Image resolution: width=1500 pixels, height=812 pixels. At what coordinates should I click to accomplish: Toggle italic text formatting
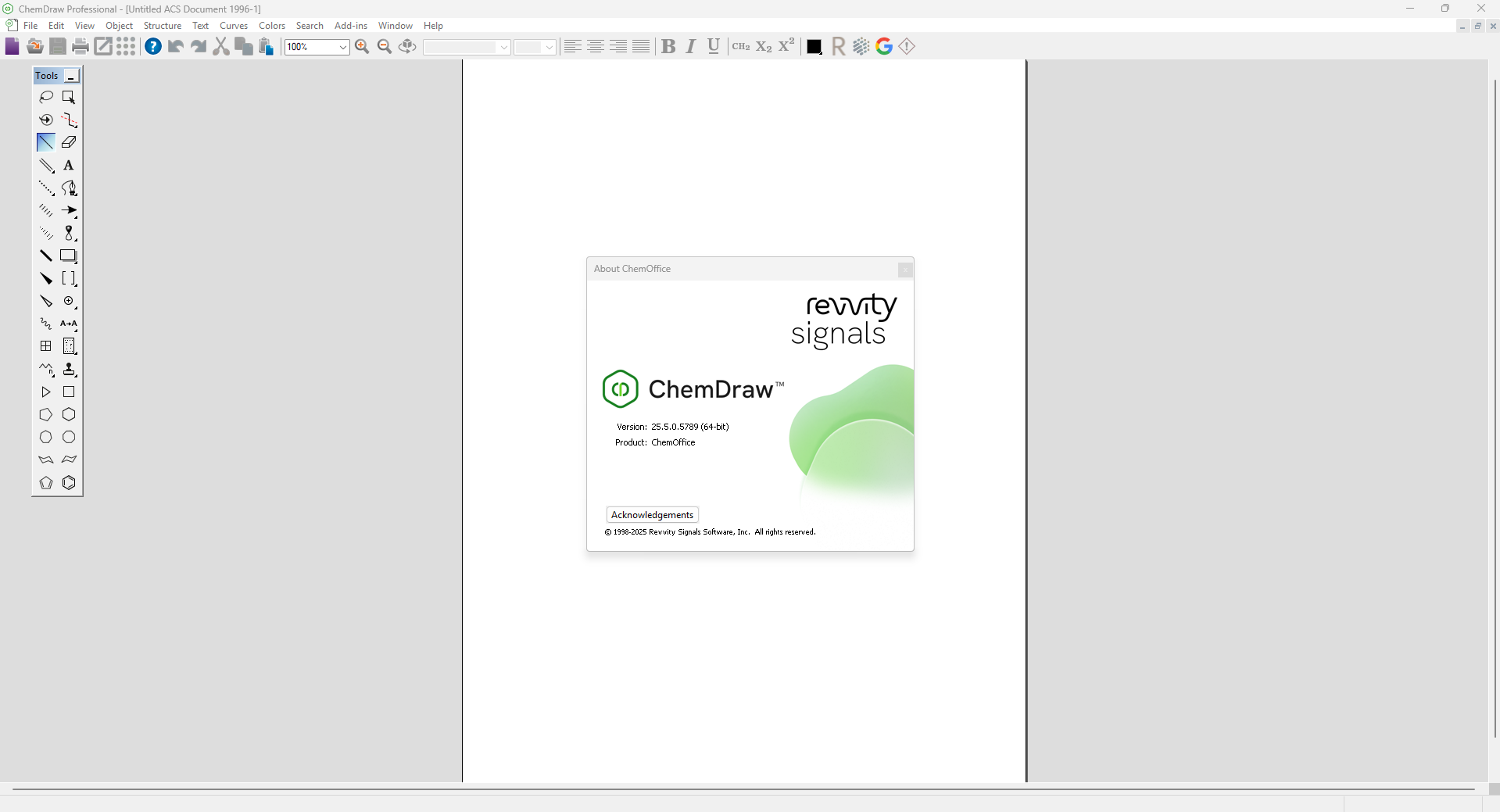[x=691, y=47]
